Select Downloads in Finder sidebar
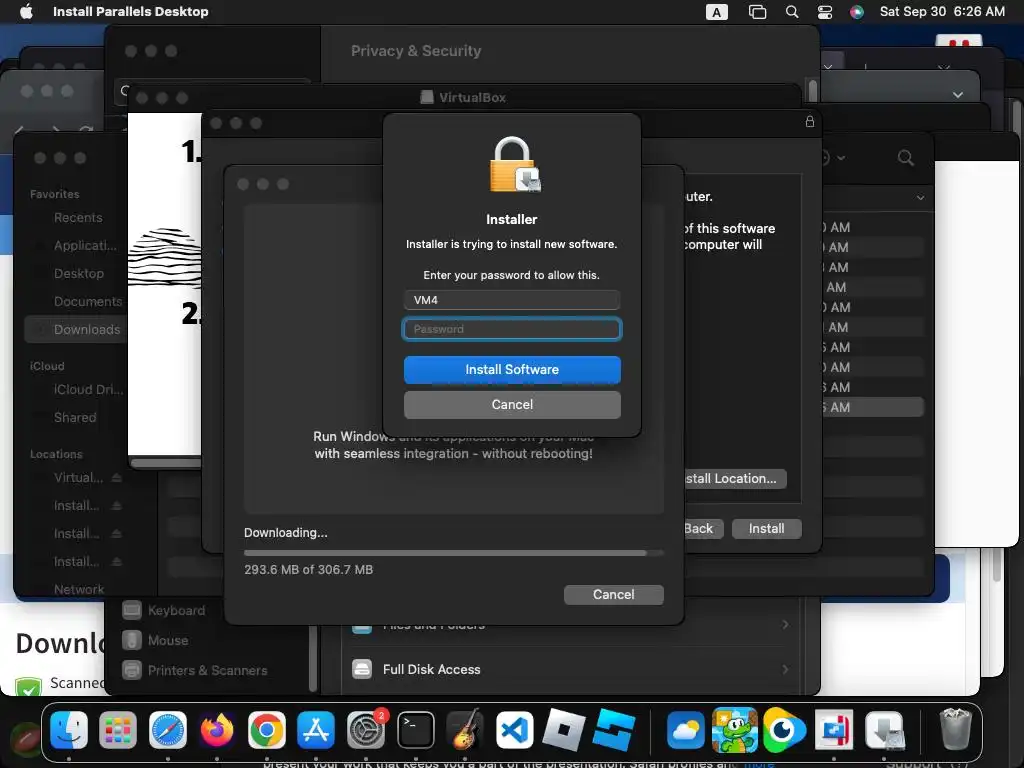The width and height of the screenshot is (1024, 768). [x=76, y=330]
